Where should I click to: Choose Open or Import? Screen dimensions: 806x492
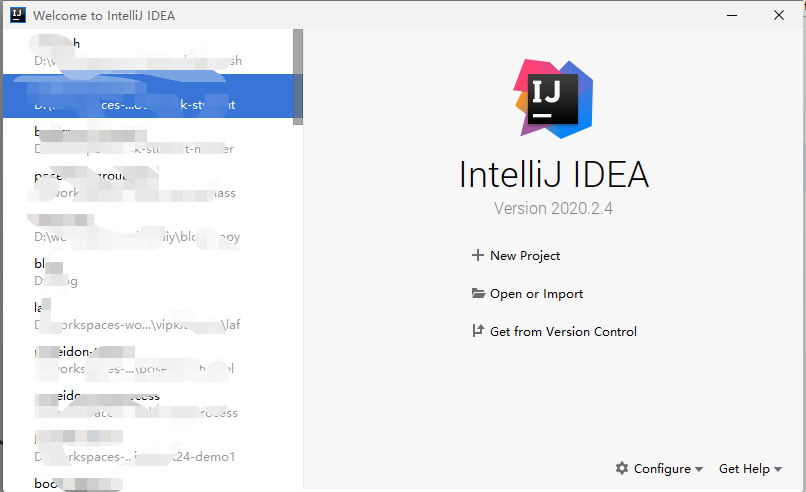coord(527,294)
